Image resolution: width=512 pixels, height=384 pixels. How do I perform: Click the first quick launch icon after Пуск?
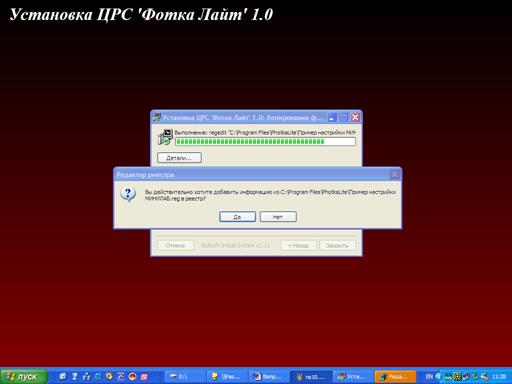[63, 376]
